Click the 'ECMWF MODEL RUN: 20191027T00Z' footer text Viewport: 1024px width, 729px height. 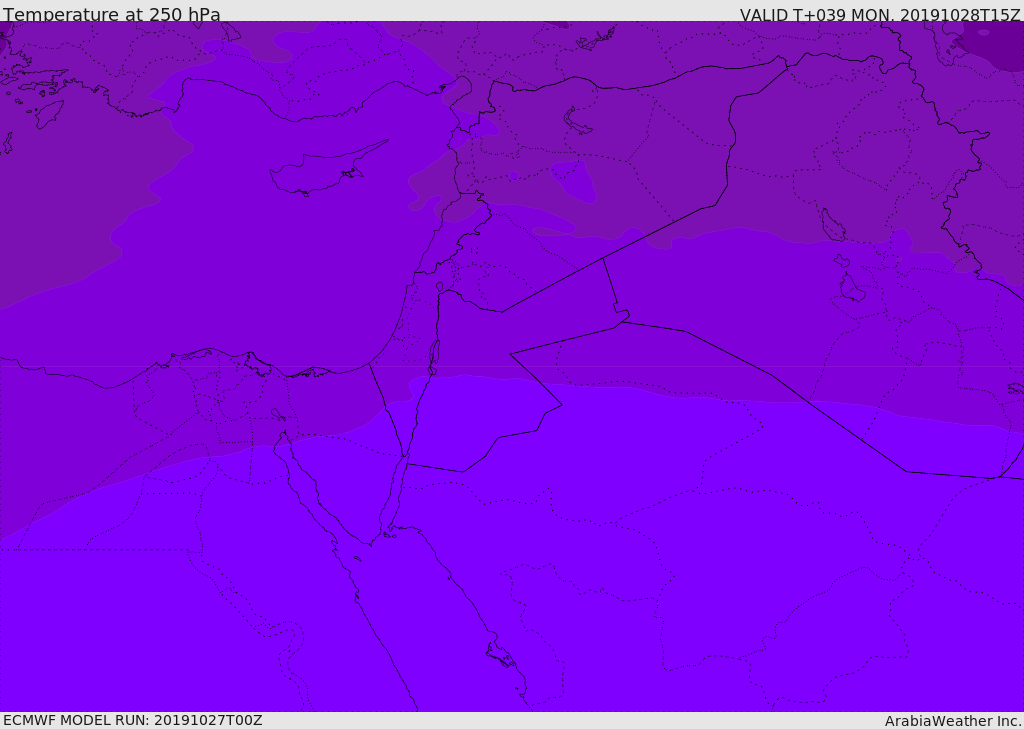click(133, 720)
